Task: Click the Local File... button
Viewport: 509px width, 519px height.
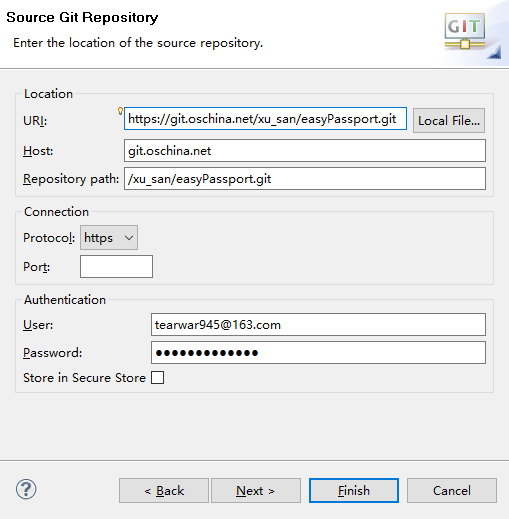Action: (x=449, y=120)
